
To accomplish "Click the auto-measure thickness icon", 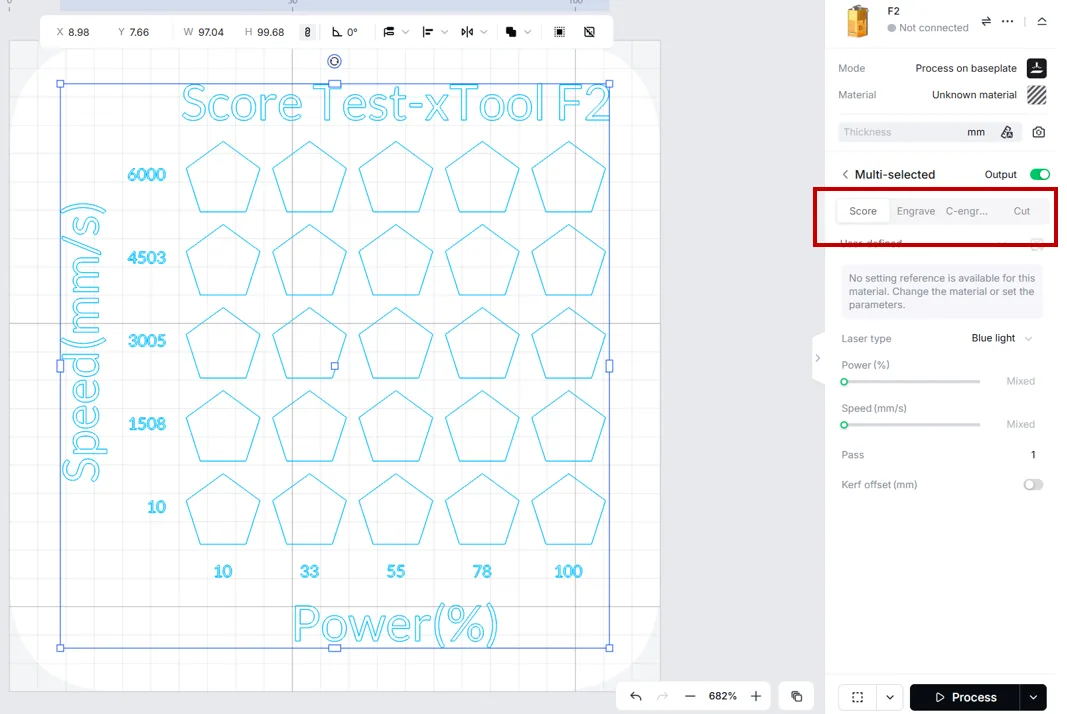I will 1007,132.
